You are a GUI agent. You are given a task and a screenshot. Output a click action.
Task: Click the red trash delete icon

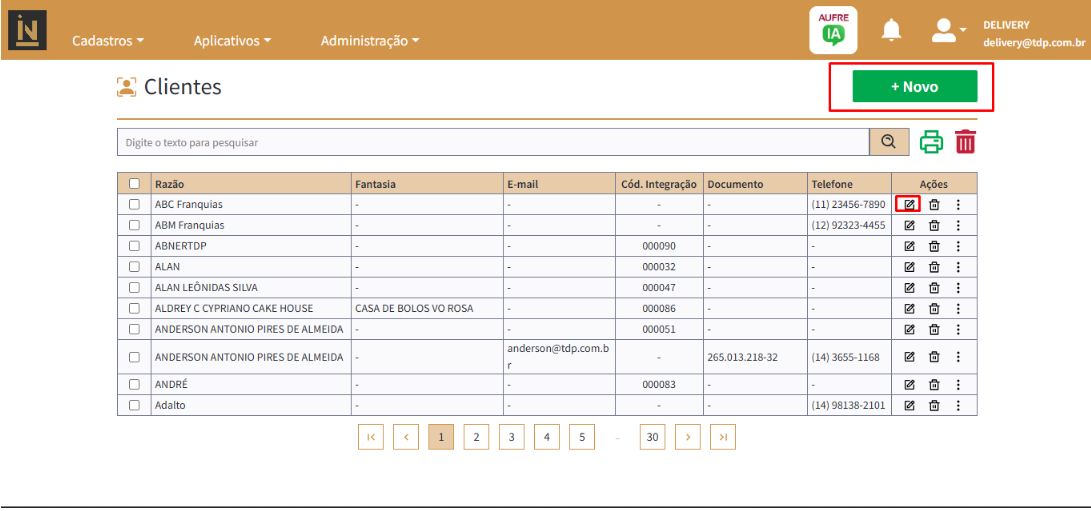pyautogui.click(x=965, y=142)
